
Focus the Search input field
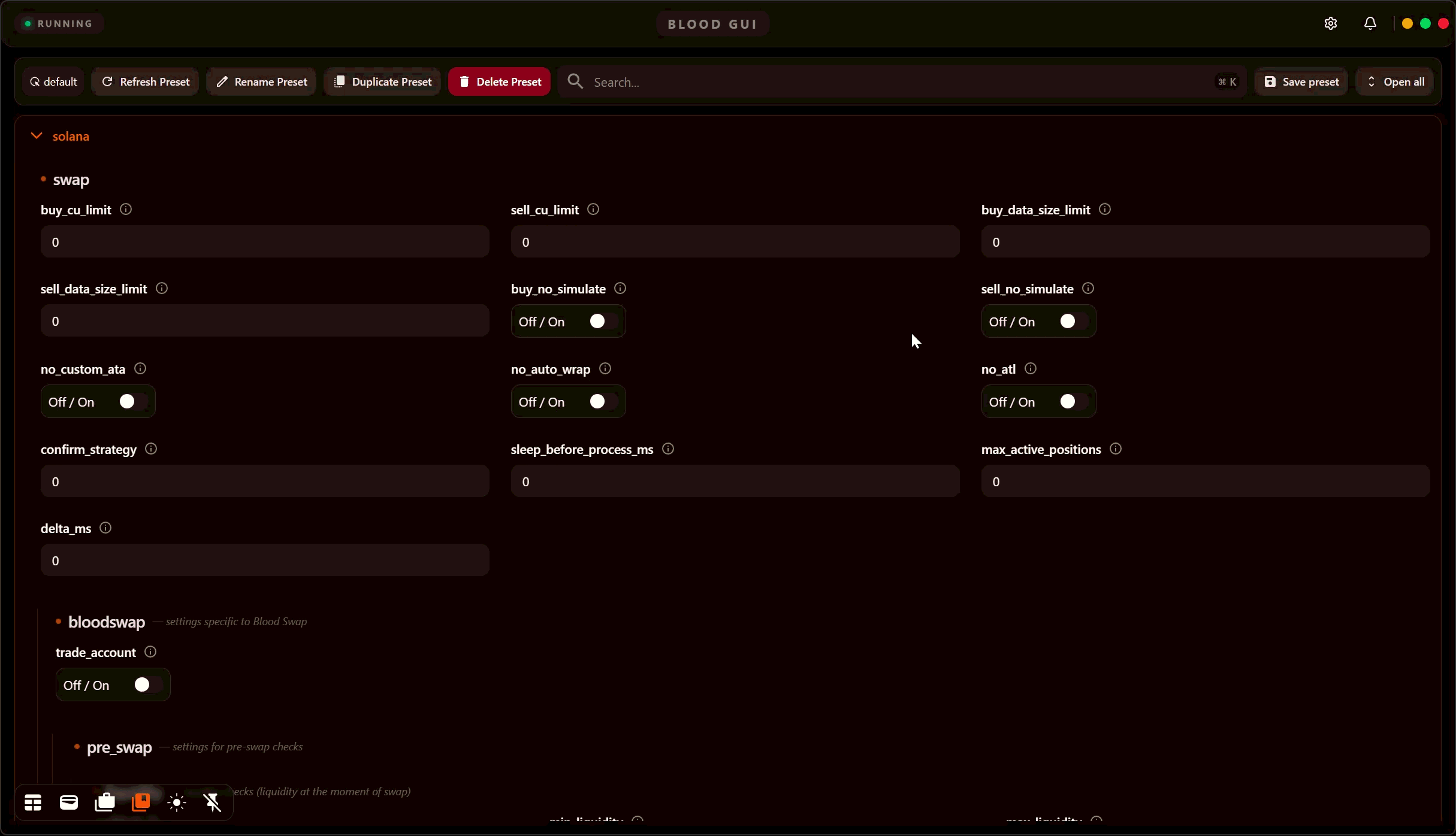click(x=902, y=82)
